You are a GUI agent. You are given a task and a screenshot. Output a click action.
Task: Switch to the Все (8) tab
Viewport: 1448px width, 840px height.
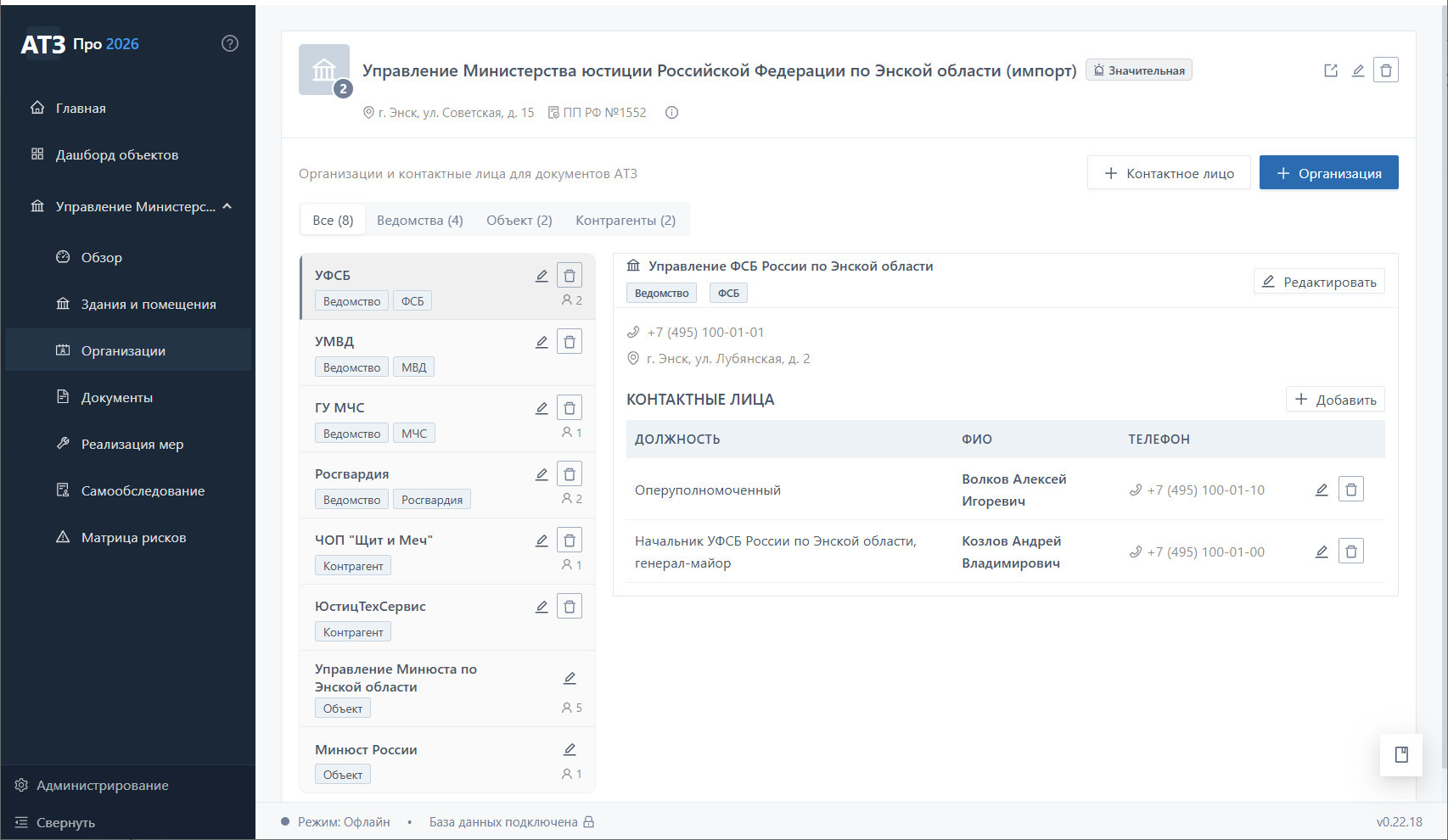coord(333,220)
